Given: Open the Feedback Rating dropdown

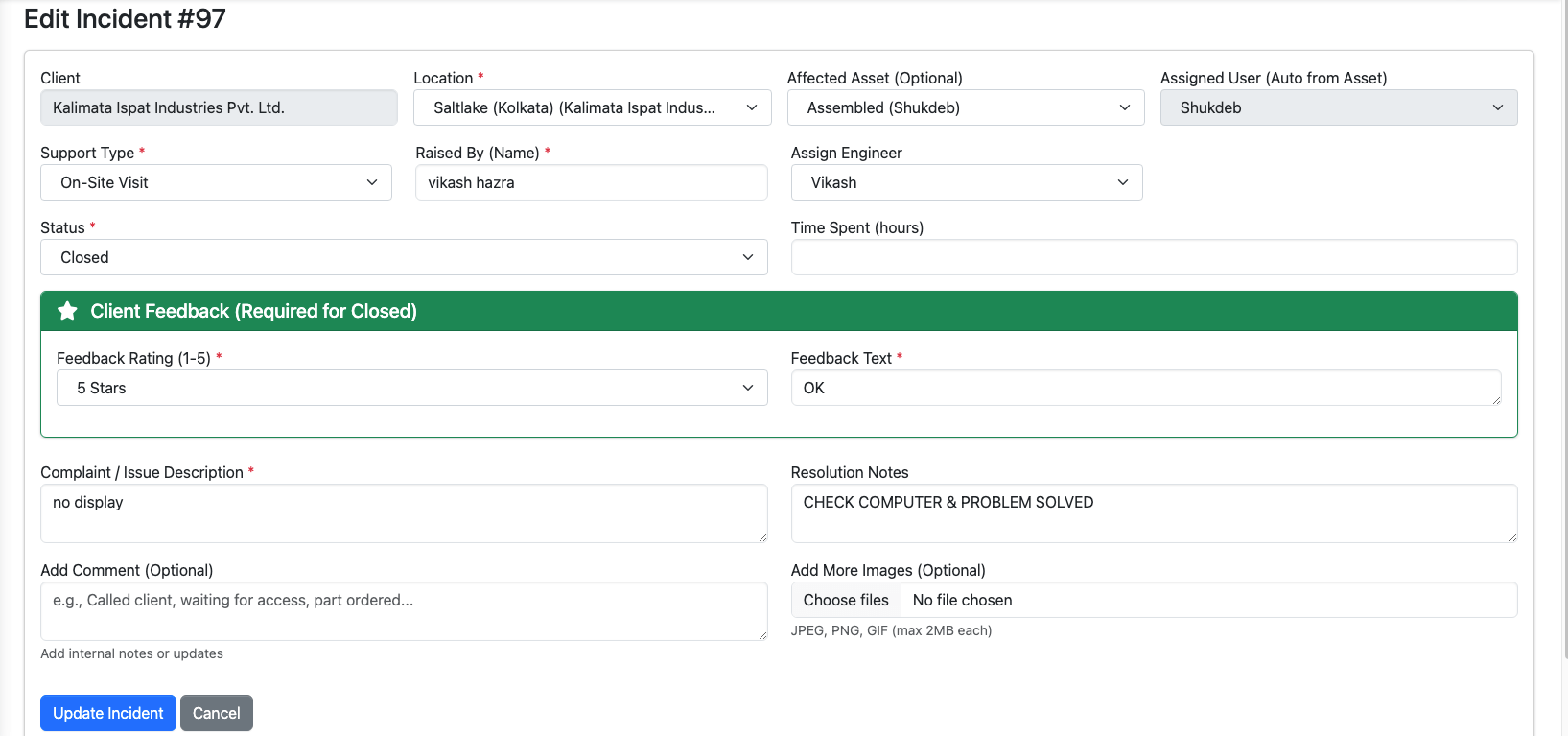Looking at the screenshot, I should click(412, 388).
